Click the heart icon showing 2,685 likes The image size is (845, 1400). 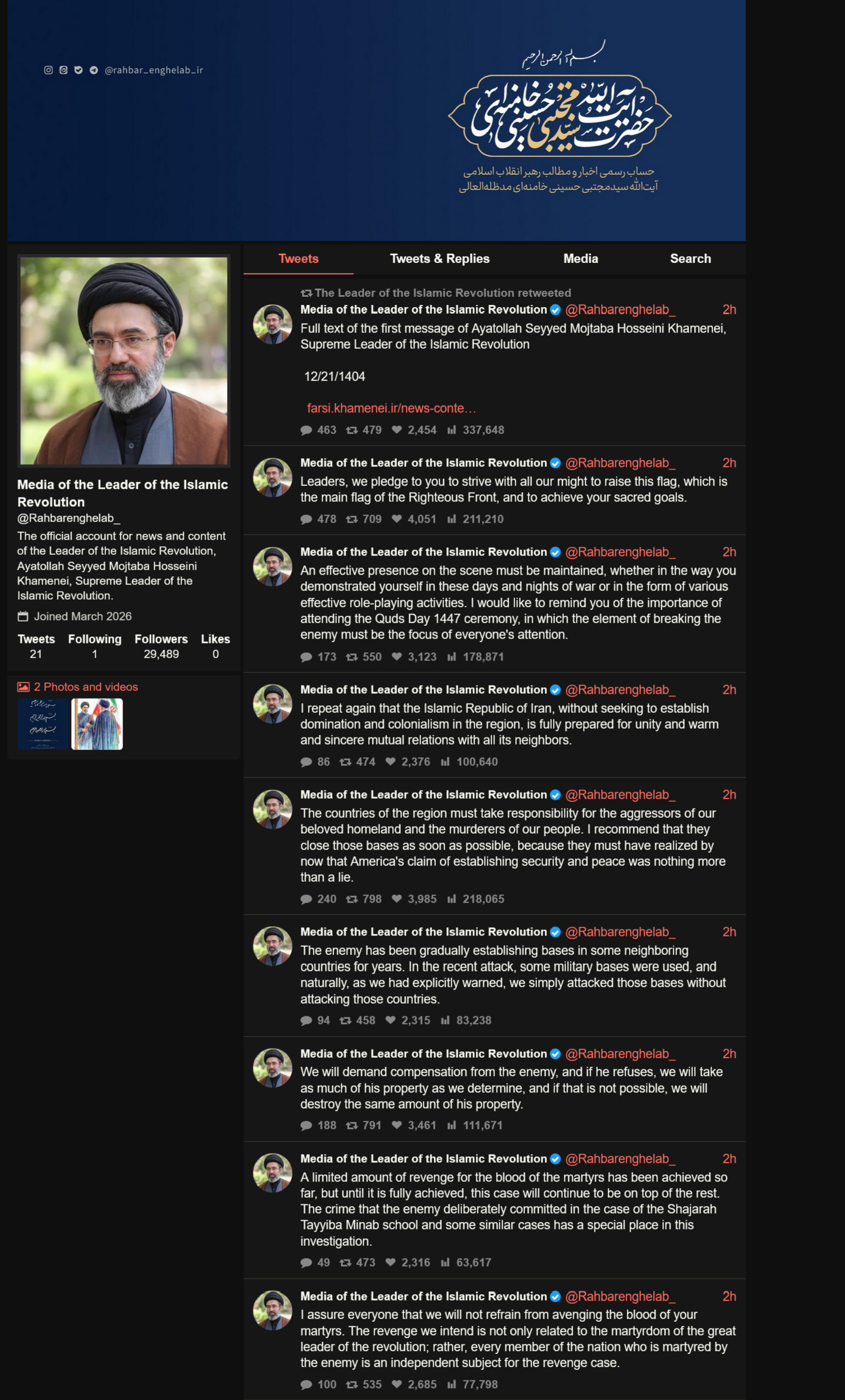pos(397,1384)
